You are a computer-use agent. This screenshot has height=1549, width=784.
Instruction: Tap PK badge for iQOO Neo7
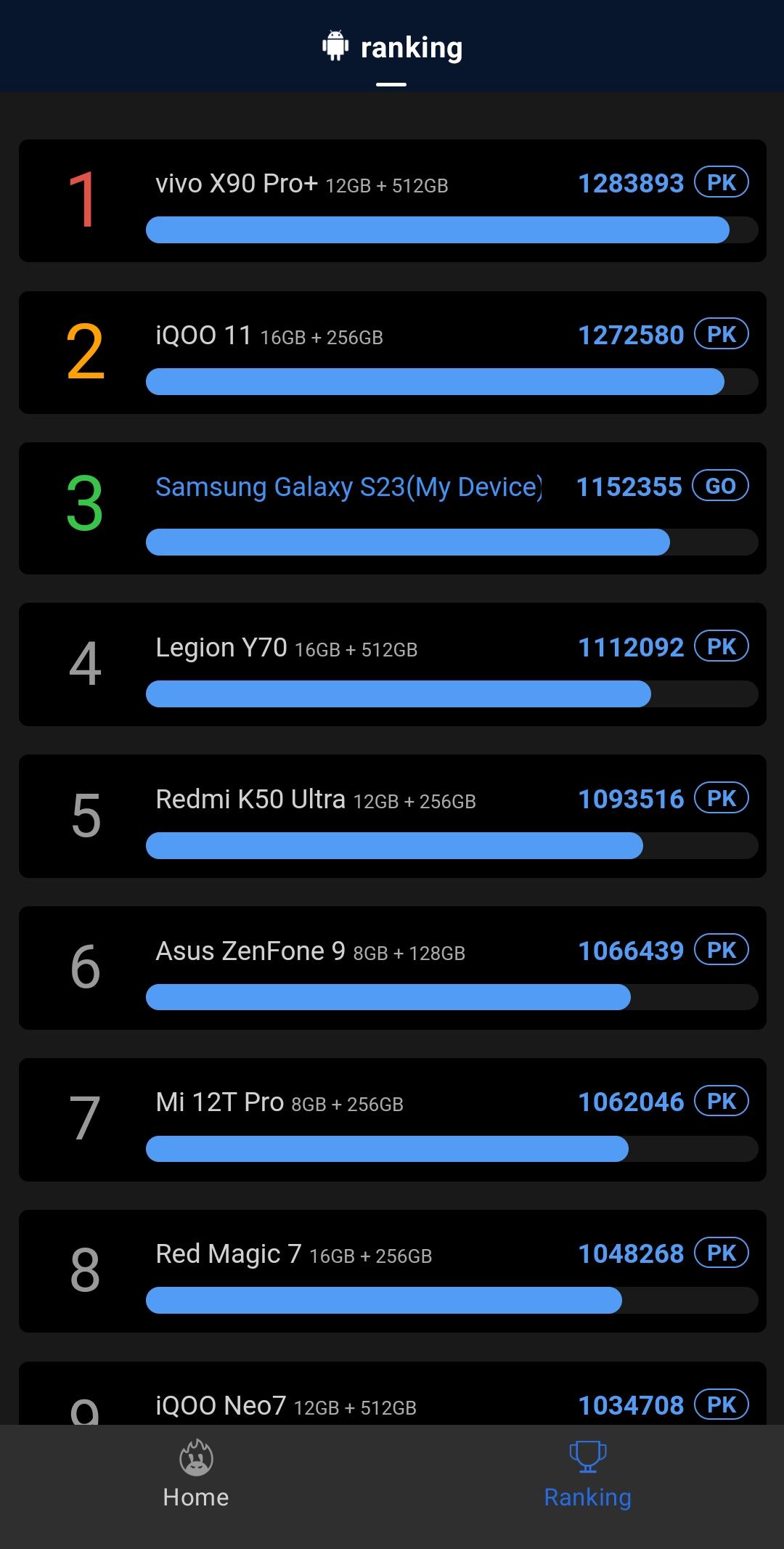[x=722, y=1404]
